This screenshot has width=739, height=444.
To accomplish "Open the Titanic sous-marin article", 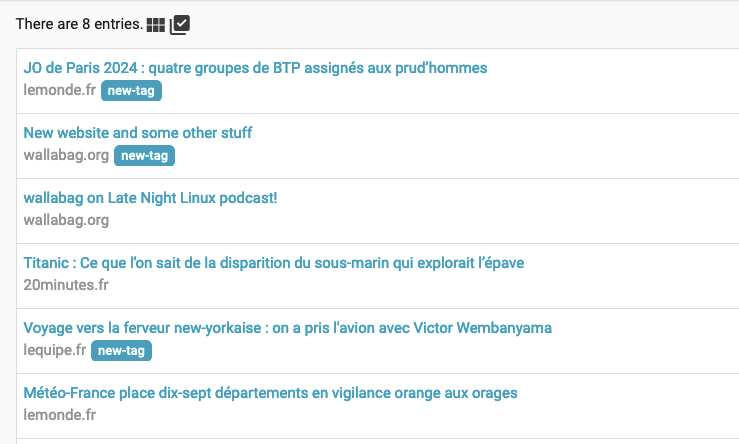I will pos(274,263).
